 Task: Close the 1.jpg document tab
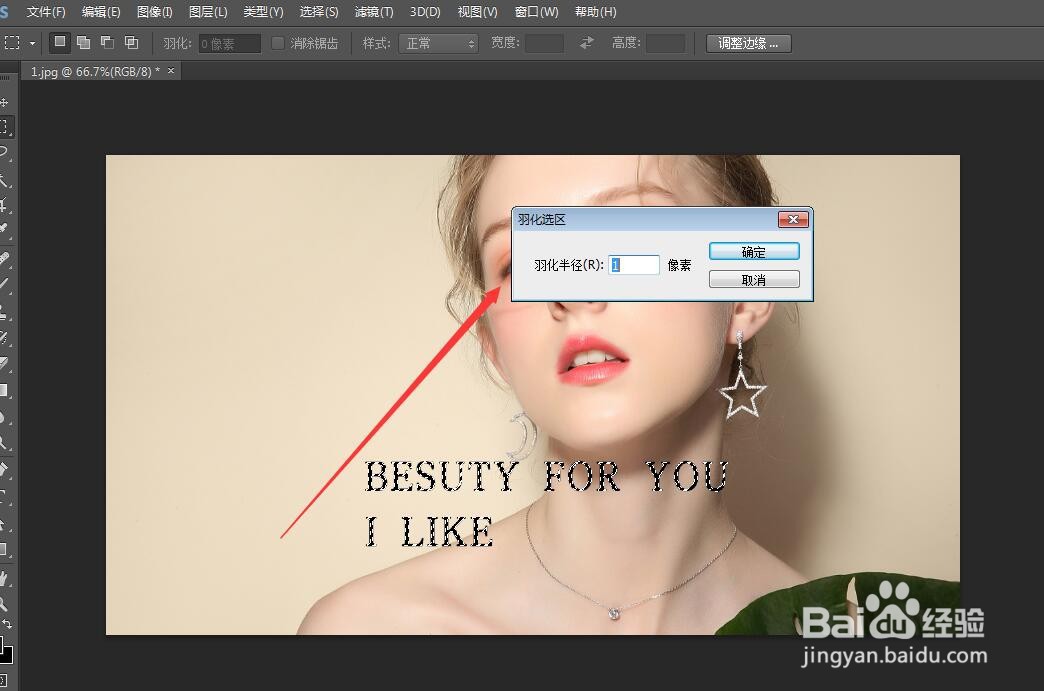(171, 71)
